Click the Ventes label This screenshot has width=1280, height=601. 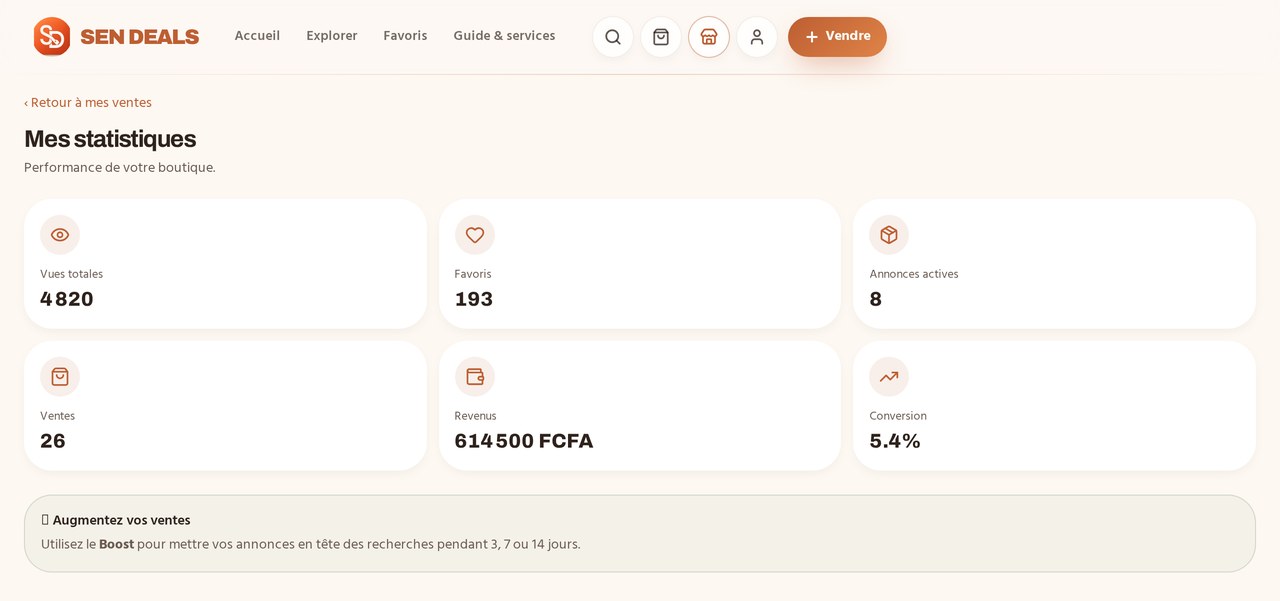(x=58, y=416)
